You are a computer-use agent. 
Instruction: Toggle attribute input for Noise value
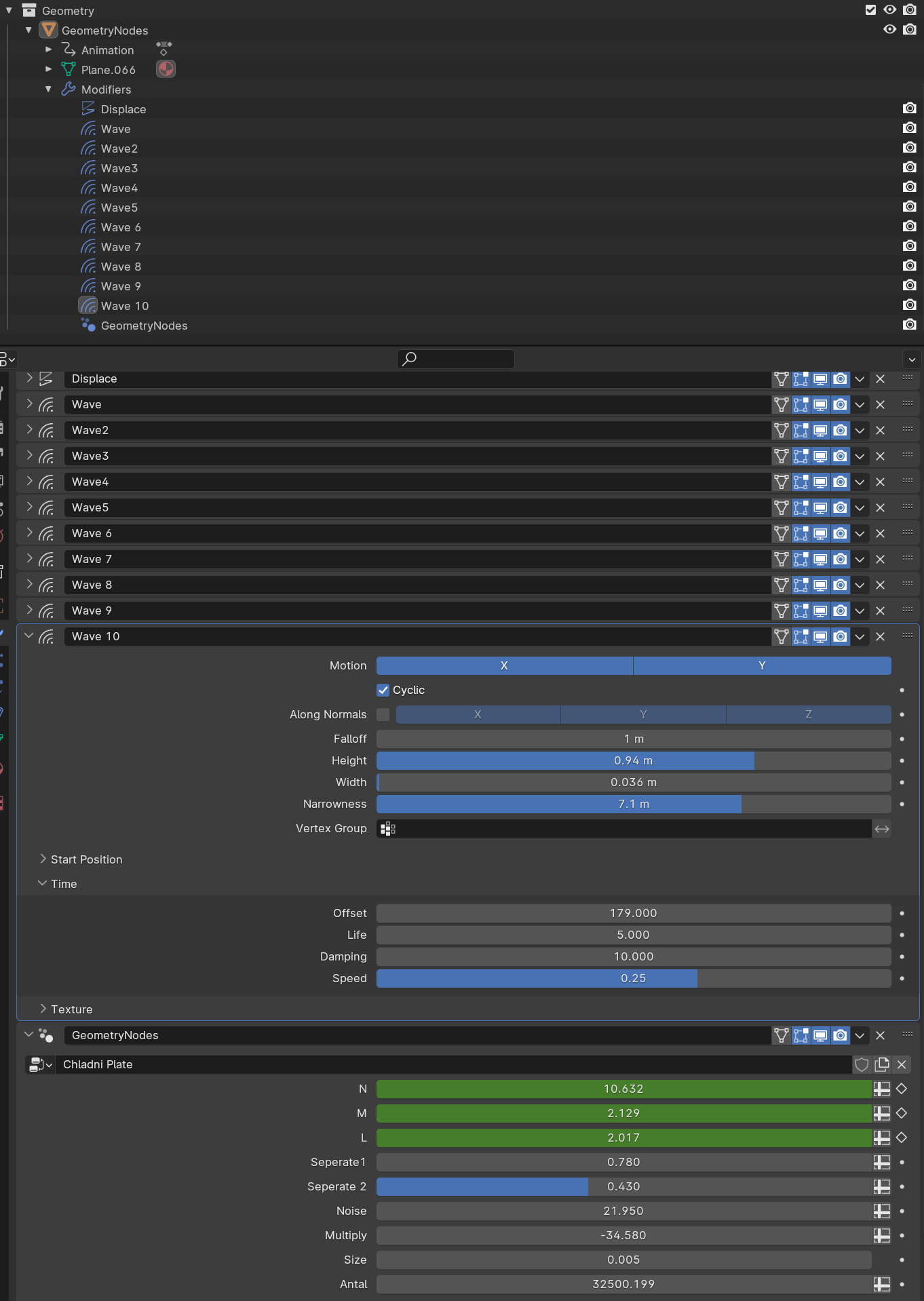882,1211
